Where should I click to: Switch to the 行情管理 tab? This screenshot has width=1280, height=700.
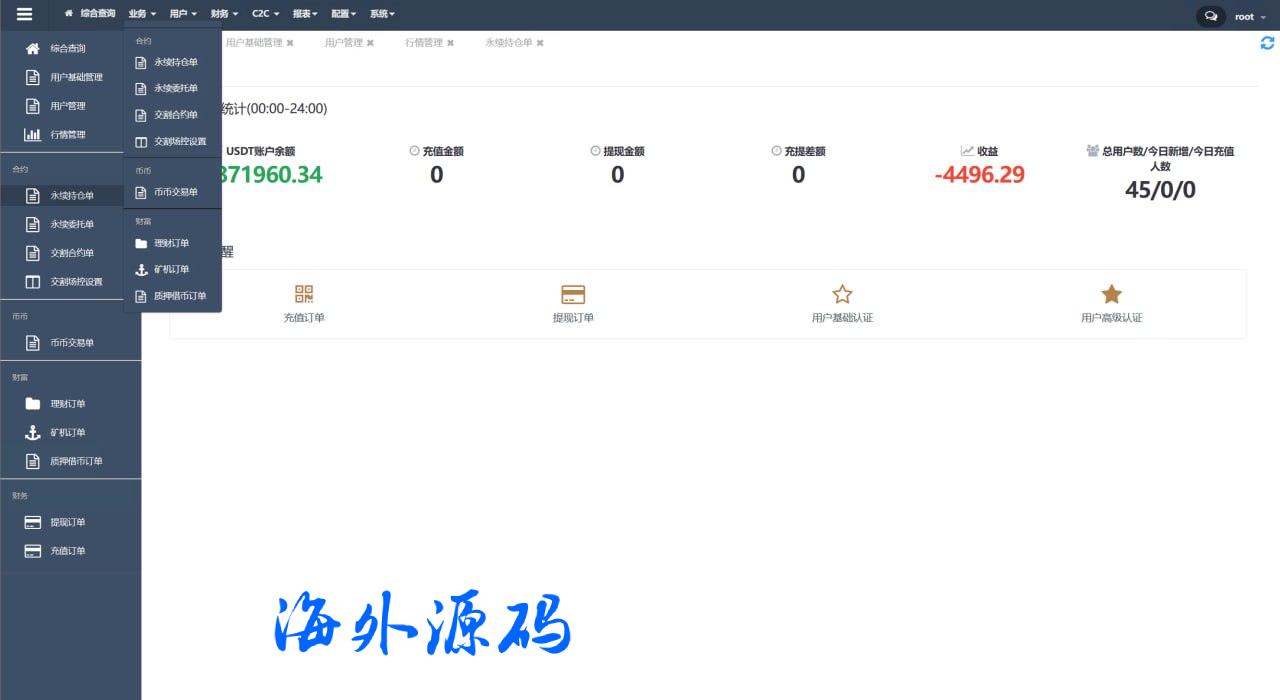tap(423, 43)
